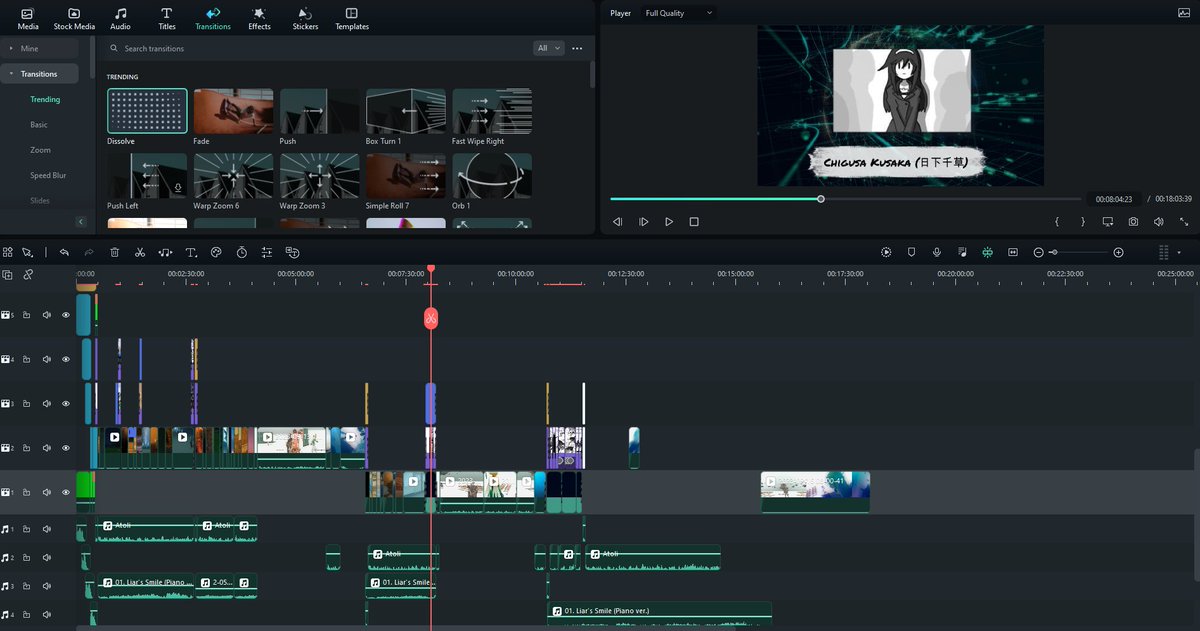Click the Search transitions field
This screenshot has width=1200, height=631.
tap(320, 48)
